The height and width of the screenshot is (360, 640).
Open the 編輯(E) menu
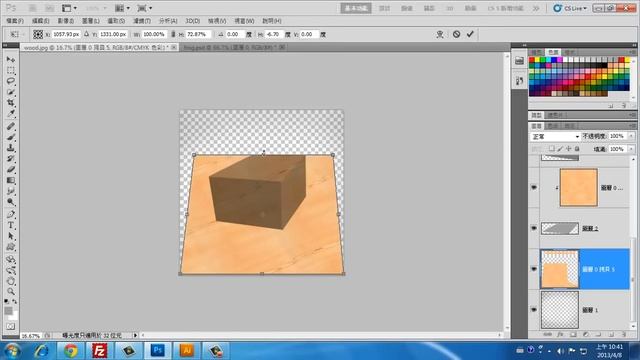tap(40, 21)
